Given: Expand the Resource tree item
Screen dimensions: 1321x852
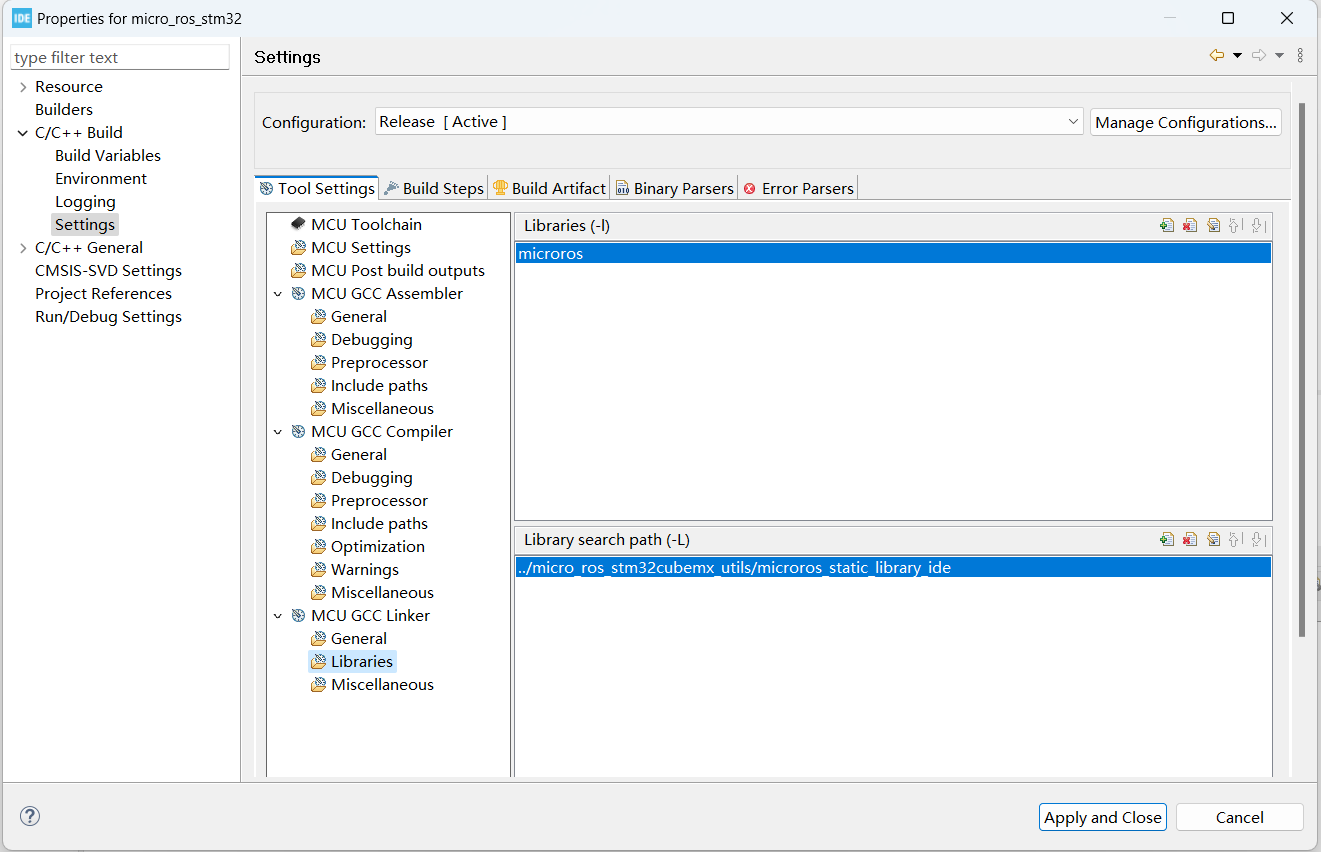Looking at the screenshot, I should (23, 87).
